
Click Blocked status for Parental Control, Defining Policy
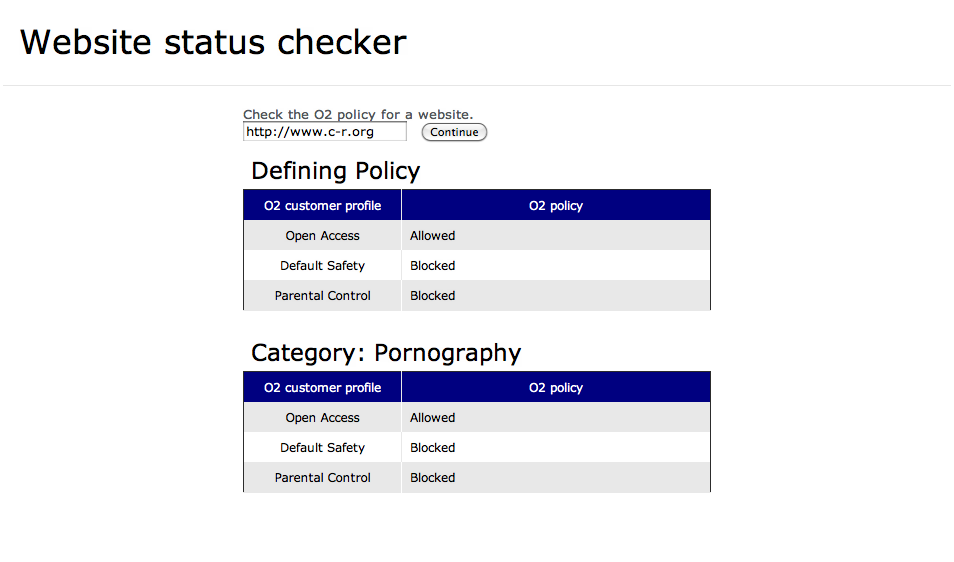(432, 296)
